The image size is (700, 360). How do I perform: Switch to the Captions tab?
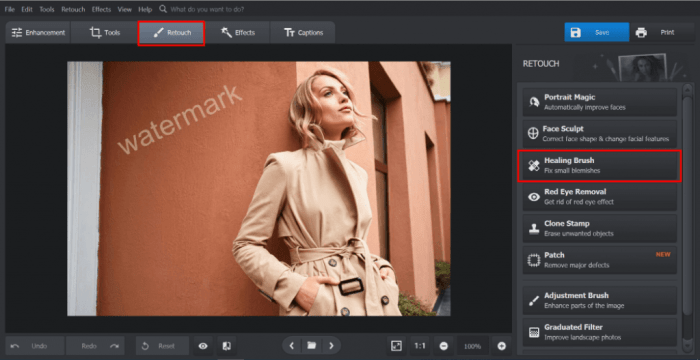coord(303,33)
